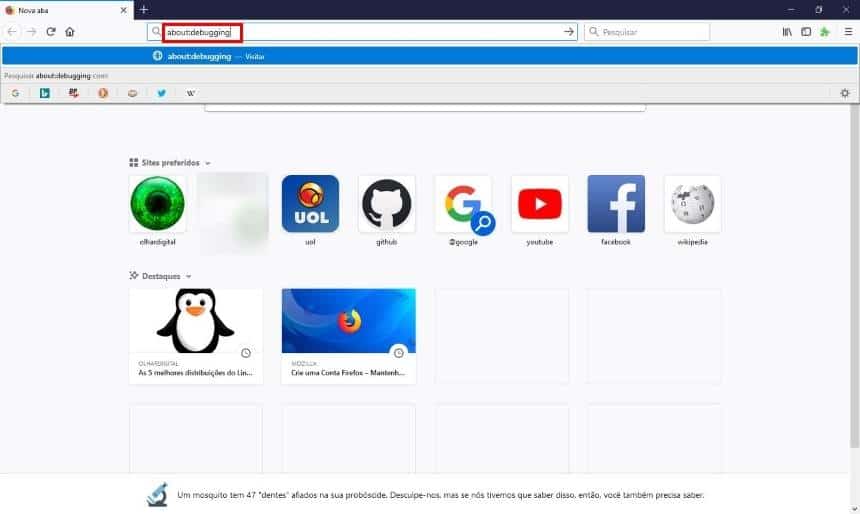860x514 pixels.
Task: Click the Destaques heading
Action: pyautogui.click(x=161, y=276)
